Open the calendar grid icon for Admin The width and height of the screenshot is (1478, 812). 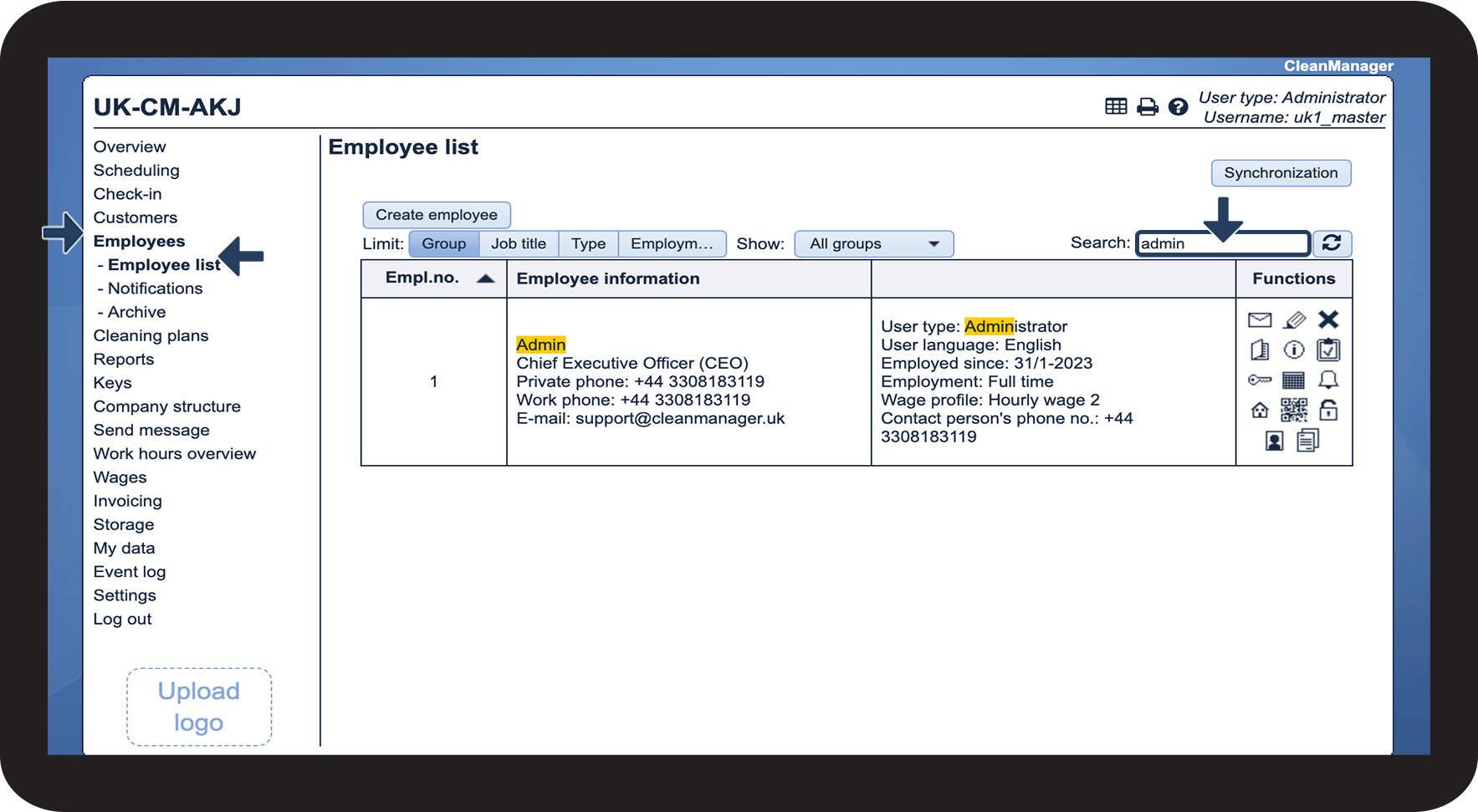point(1294,380)
